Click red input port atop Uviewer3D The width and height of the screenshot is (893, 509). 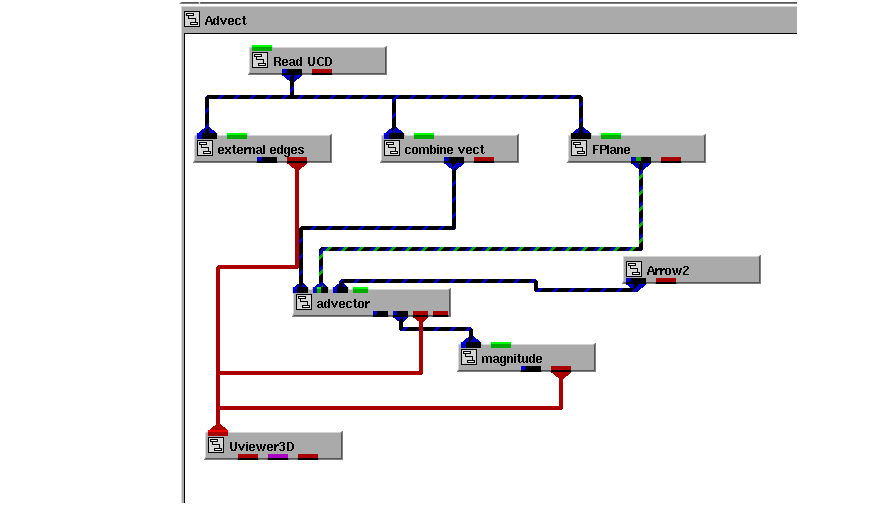(218, 432)
